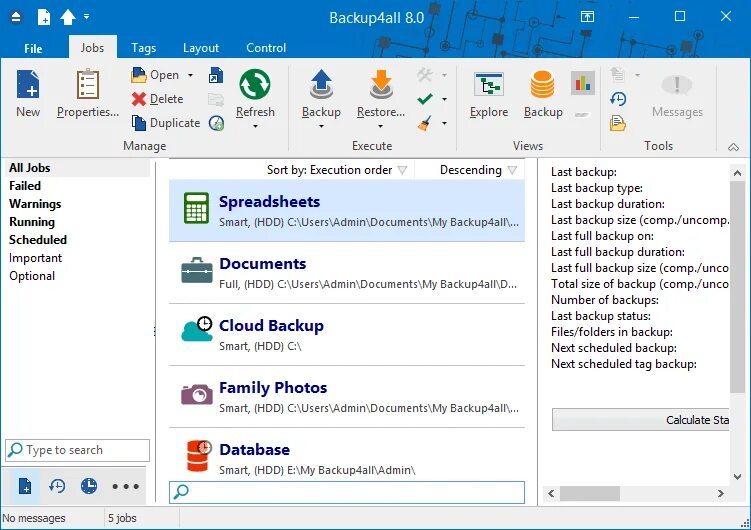The width and height of the screenshot is (751, 530).
Task: Switch to Explore tree view
Action: pyautogui.click(x=489, y=94)
